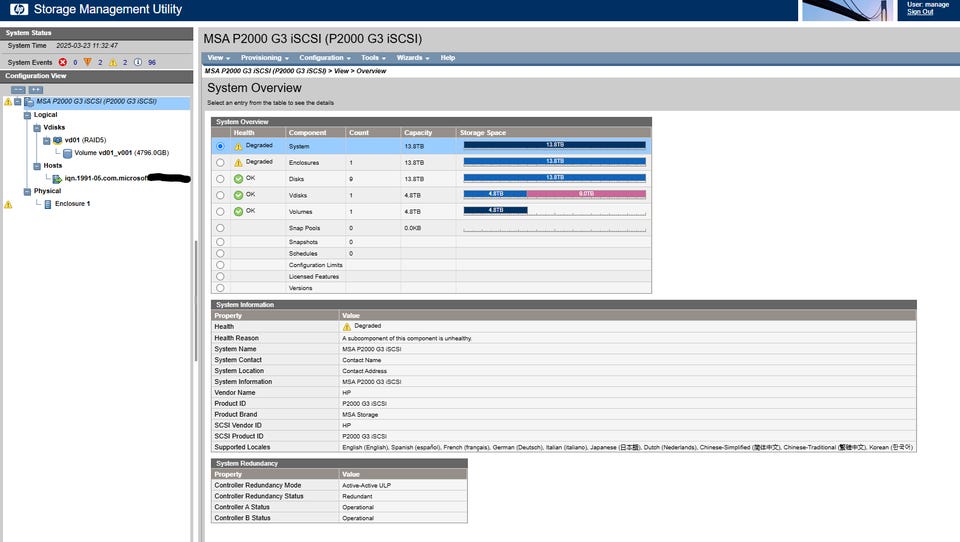Image resolution: width=960 pixels, height=542 pixels.
Task: Select the Snap Pools radio button
Action: pos(220,228)
